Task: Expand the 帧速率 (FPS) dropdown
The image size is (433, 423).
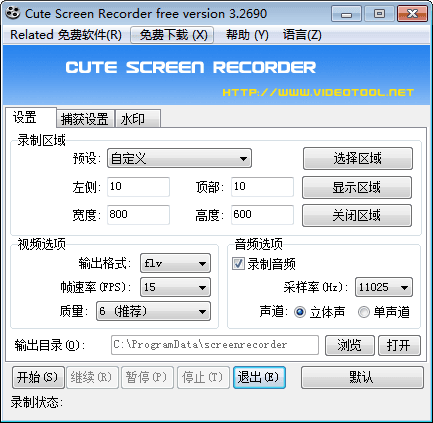Action: pos(175,287)
